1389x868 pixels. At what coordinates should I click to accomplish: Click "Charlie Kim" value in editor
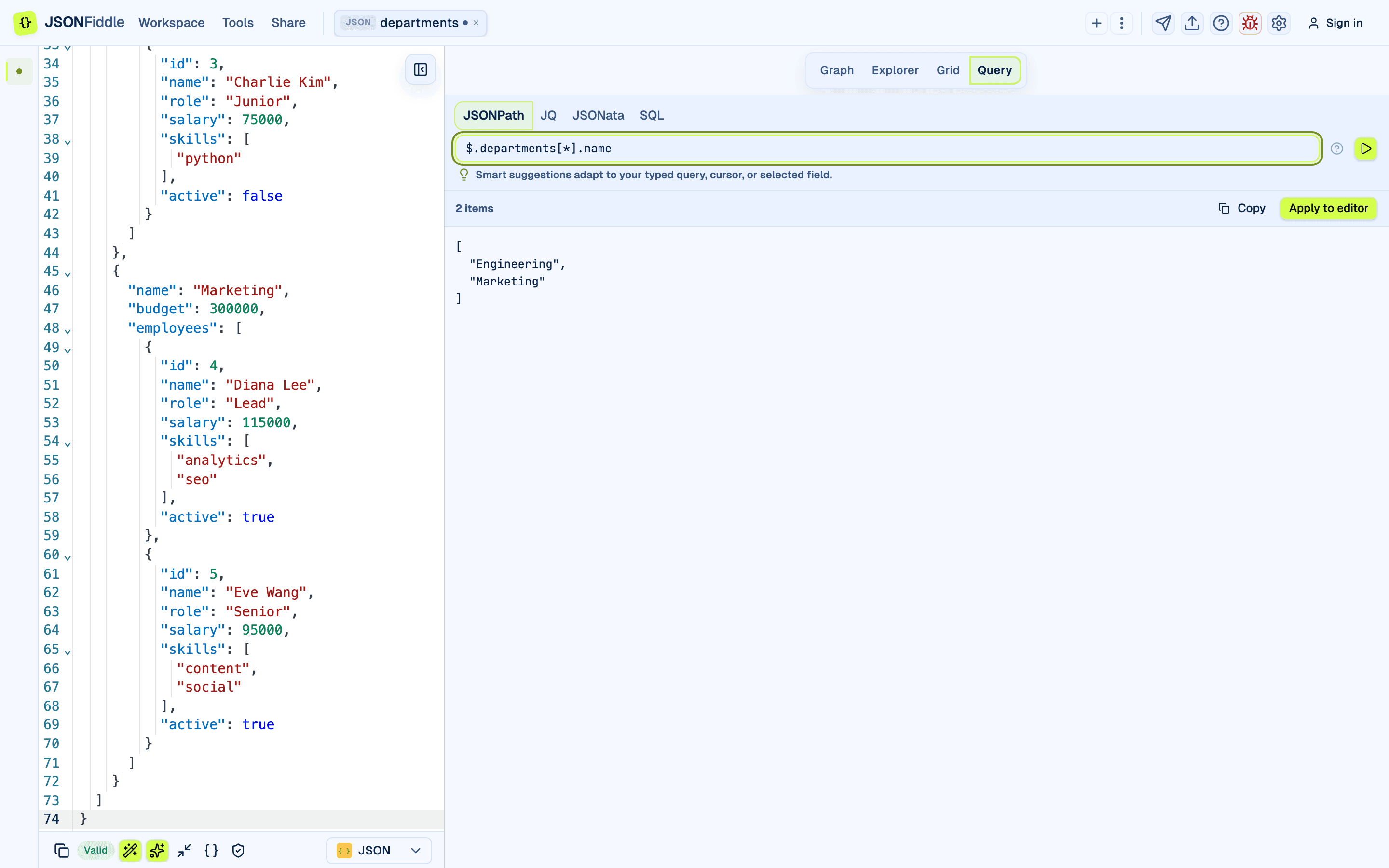pyautogui.click(x=278, y=82)
